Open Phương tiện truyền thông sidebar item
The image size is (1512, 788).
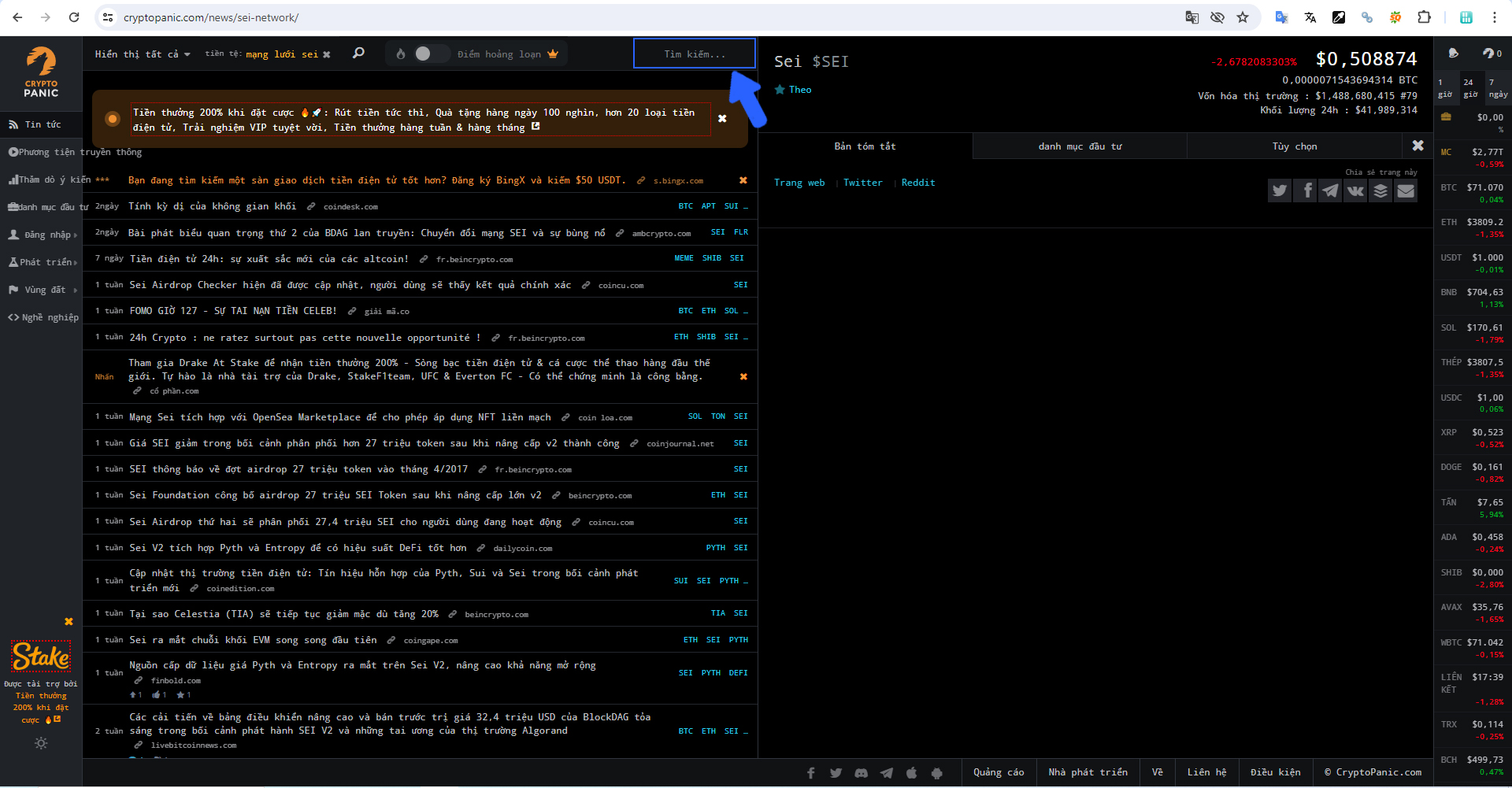tap(75, 152)
